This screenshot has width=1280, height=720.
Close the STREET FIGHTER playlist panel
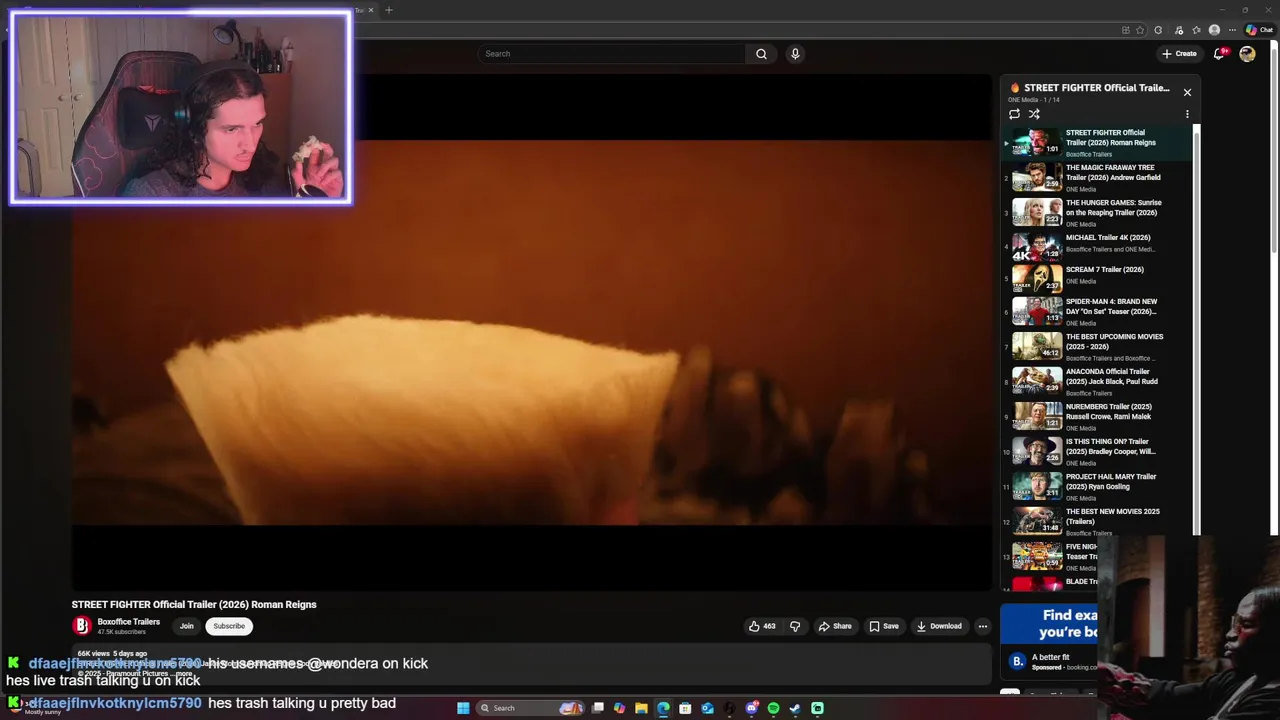[x=1187, y=92]
